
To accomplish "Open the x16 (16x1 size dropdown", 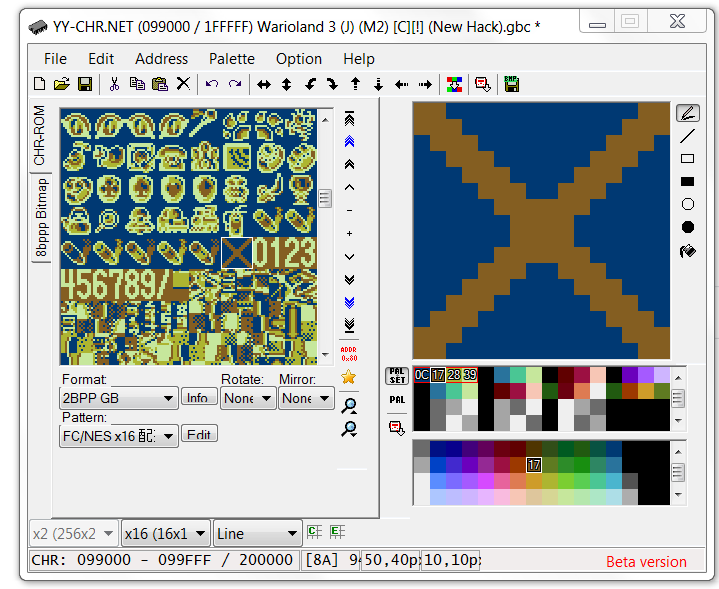I will pyautogui.click(x=166, y=533).
